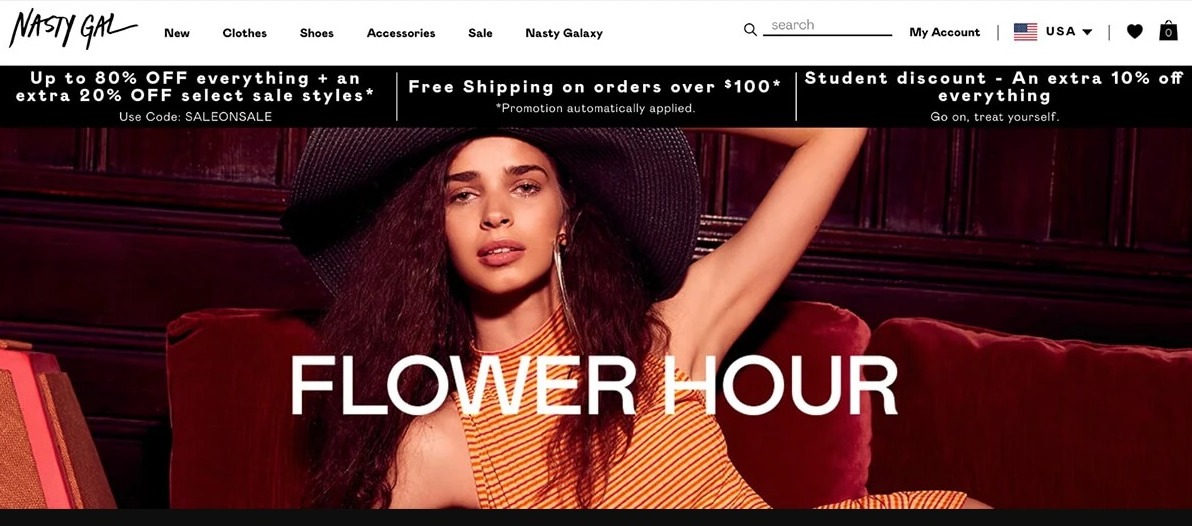The height and width of the screenshot is (526, 1192).
Task: Open the Nasty Galaxy menu
Action: pos(564,33)
